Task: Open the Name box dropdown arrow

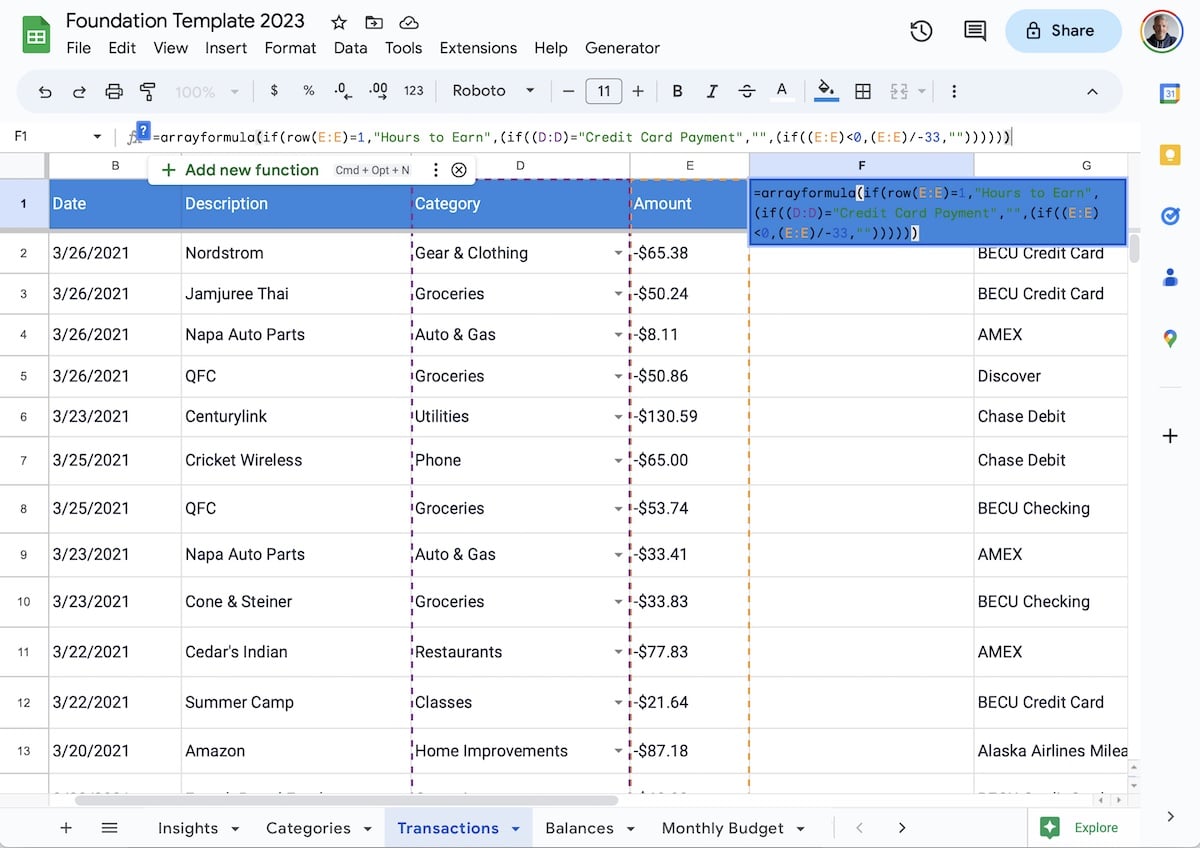Action: pyautogui.click(x=97, y=136)
